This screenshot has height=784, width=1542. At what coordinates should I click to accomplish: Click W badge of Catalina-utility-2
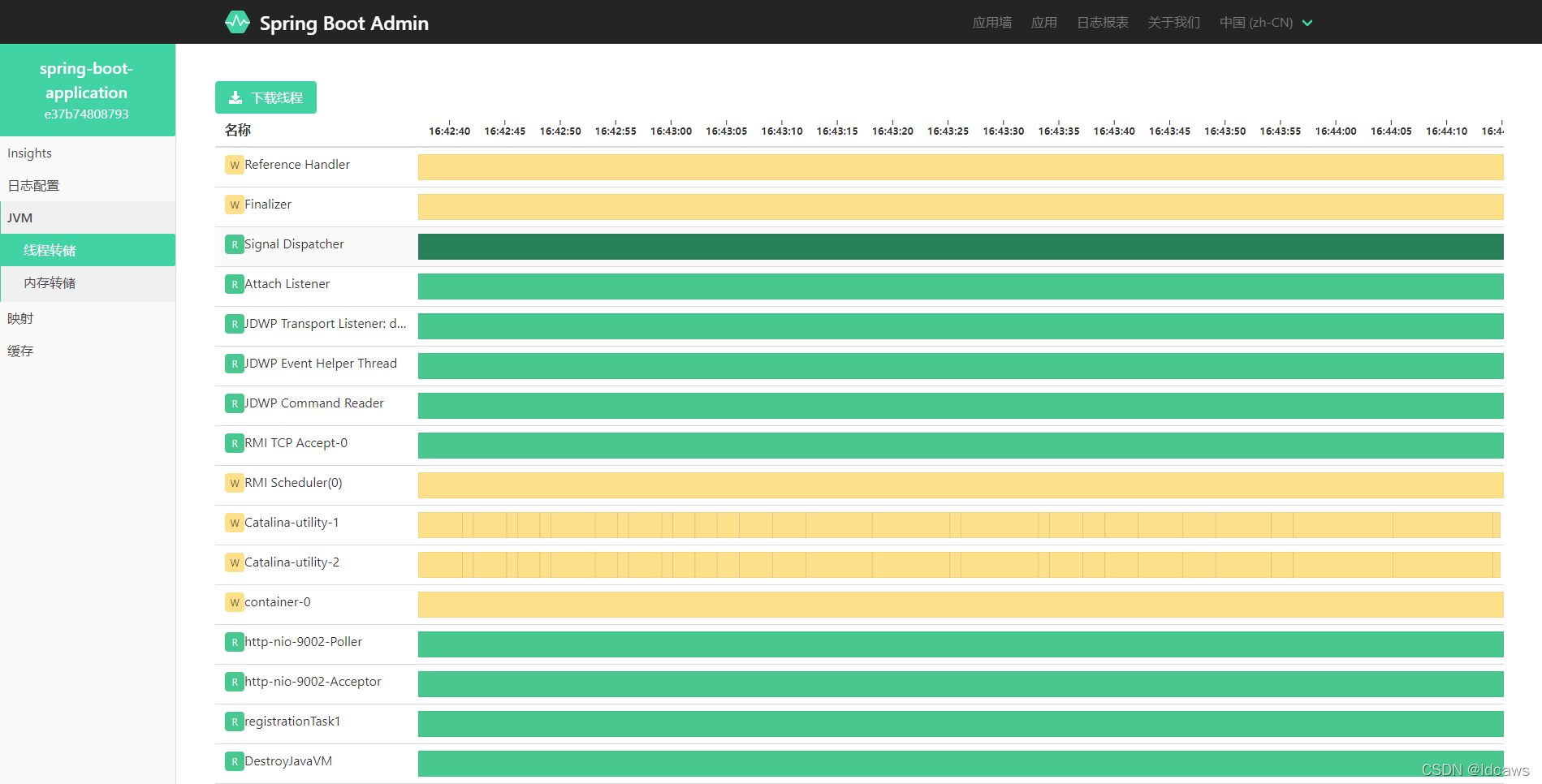[235, 562]
